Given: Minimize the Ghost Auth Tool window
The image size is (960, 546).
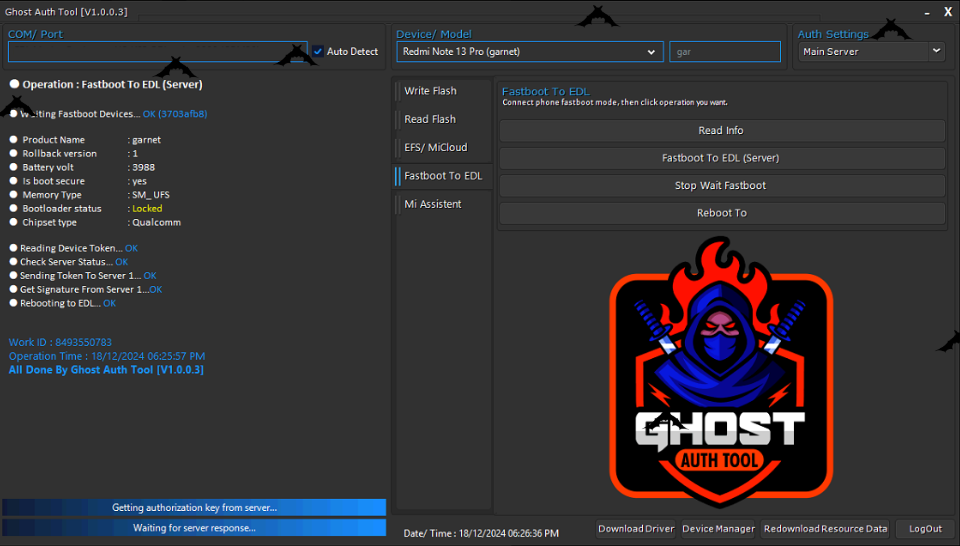Looking at the screenshot, I should tap(927, 12).
